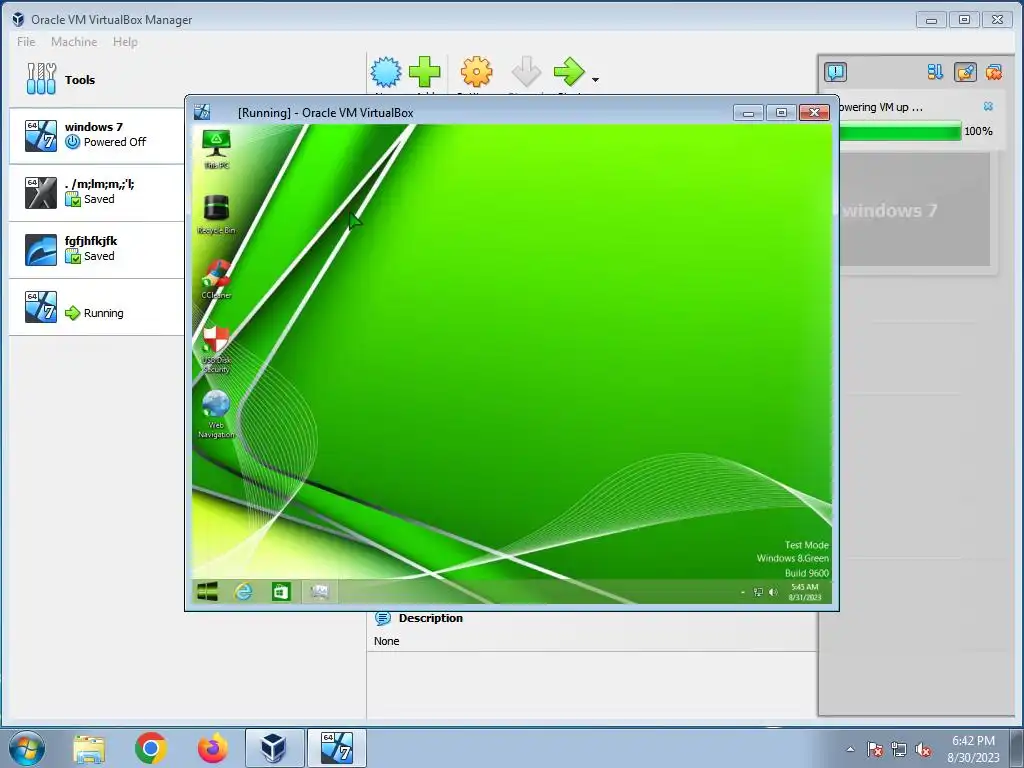The width and height of the screenshot is (1024, 768).
Task: Open machine Settings gear icon
Action: [476, 72]
